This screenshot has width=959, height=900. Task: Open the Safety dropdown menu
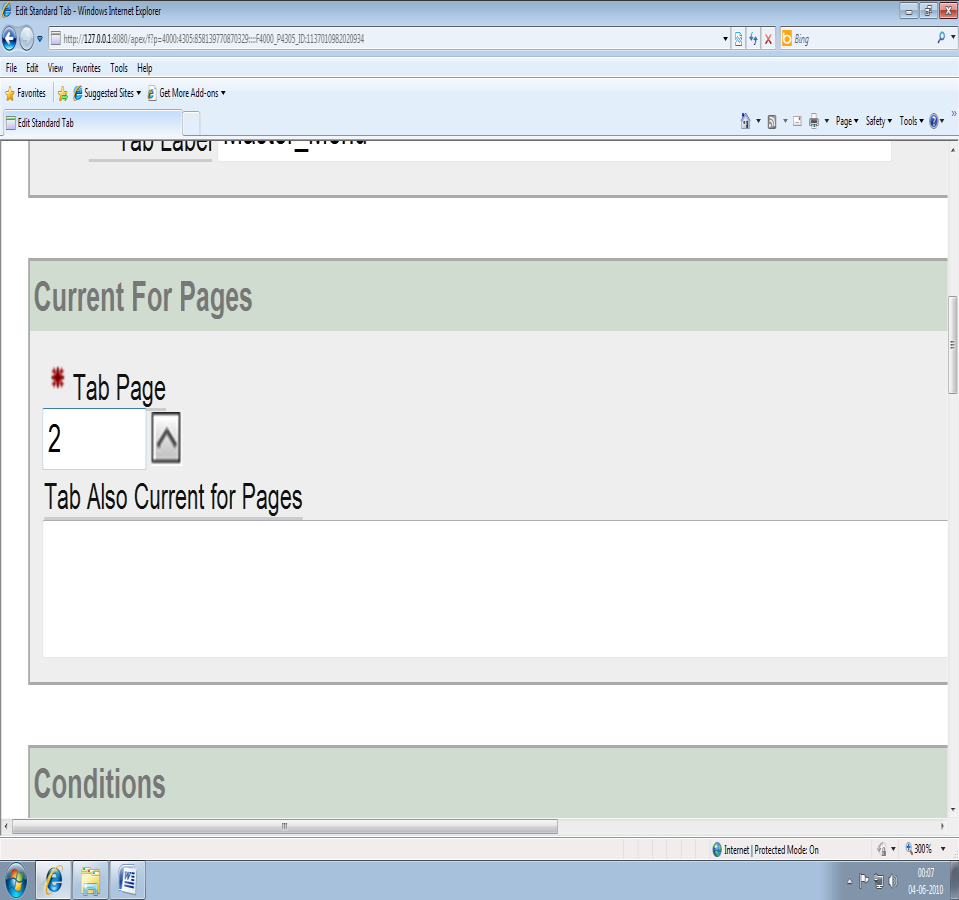pyautogui.click(x=878, y=121)
